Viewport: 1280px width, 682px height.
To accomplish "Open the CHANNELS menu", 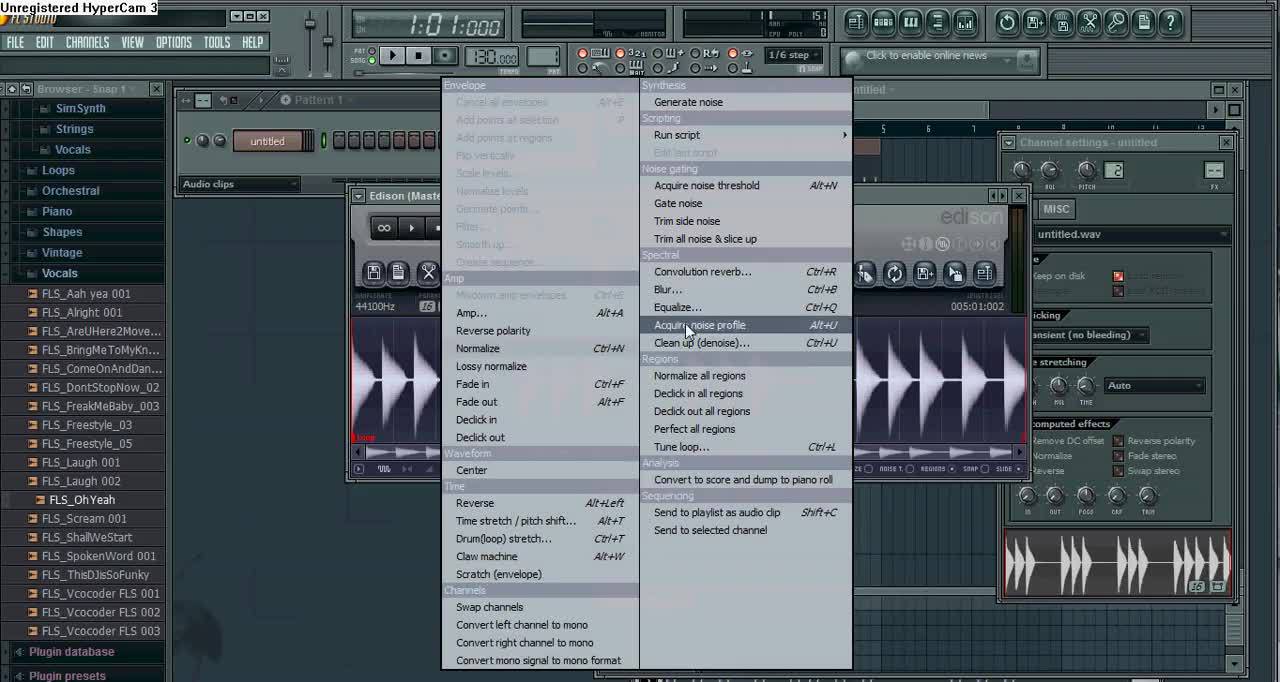I will coord(88,42).
